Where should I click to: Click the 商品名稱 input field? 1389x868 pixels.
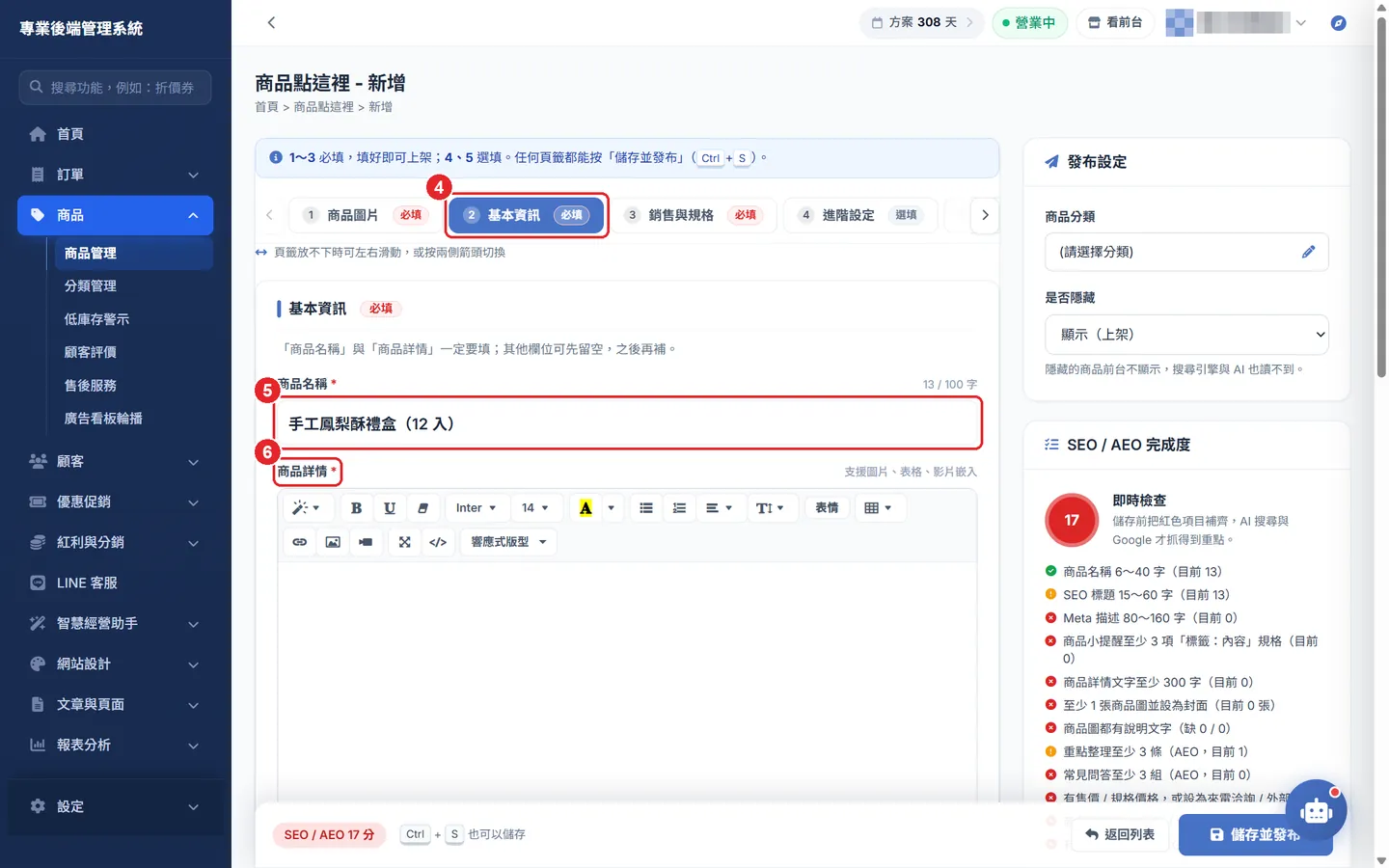[x=628, y=423]
